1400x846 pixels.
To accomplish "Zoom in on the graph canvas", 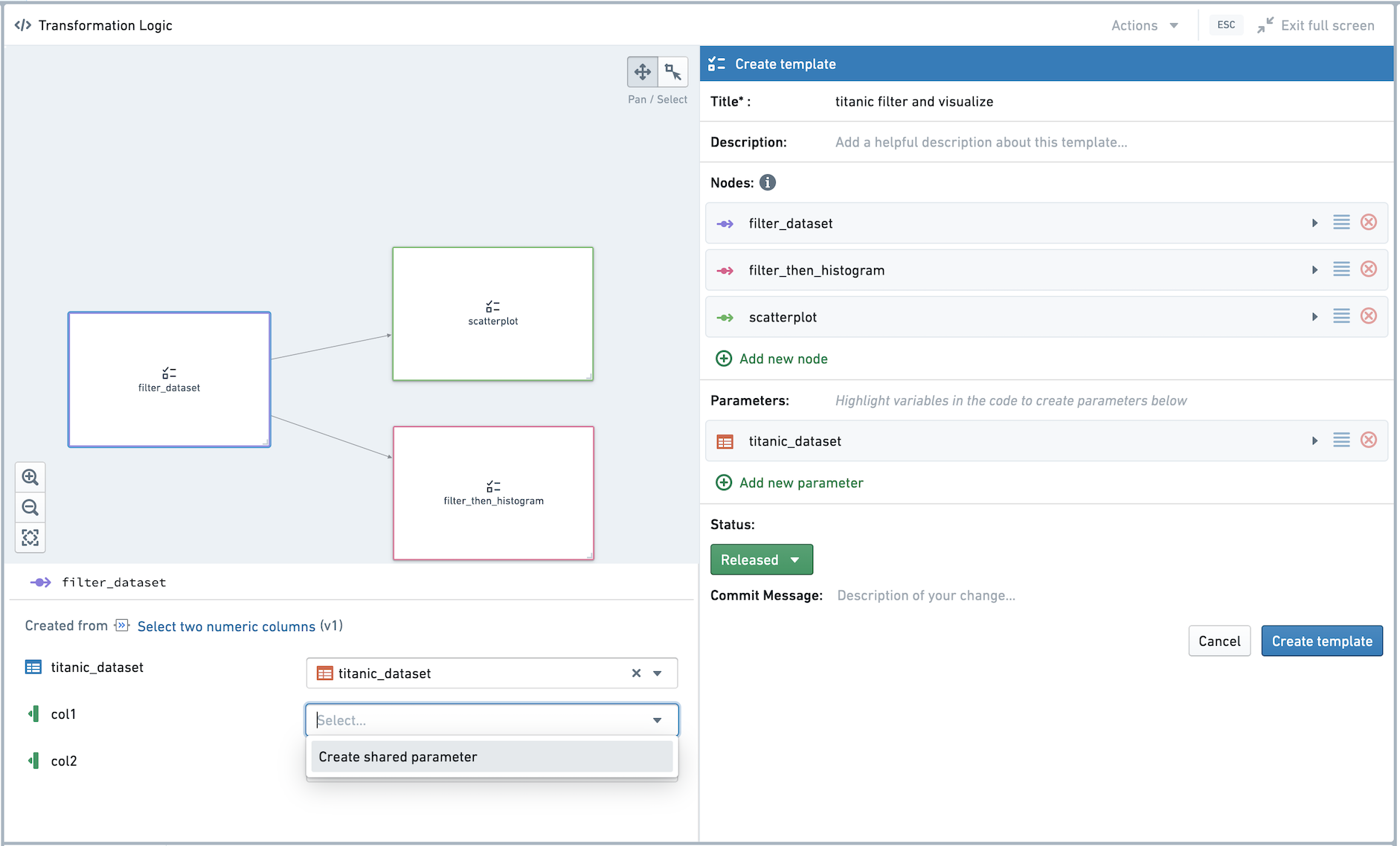I will [x=30, y=477].
